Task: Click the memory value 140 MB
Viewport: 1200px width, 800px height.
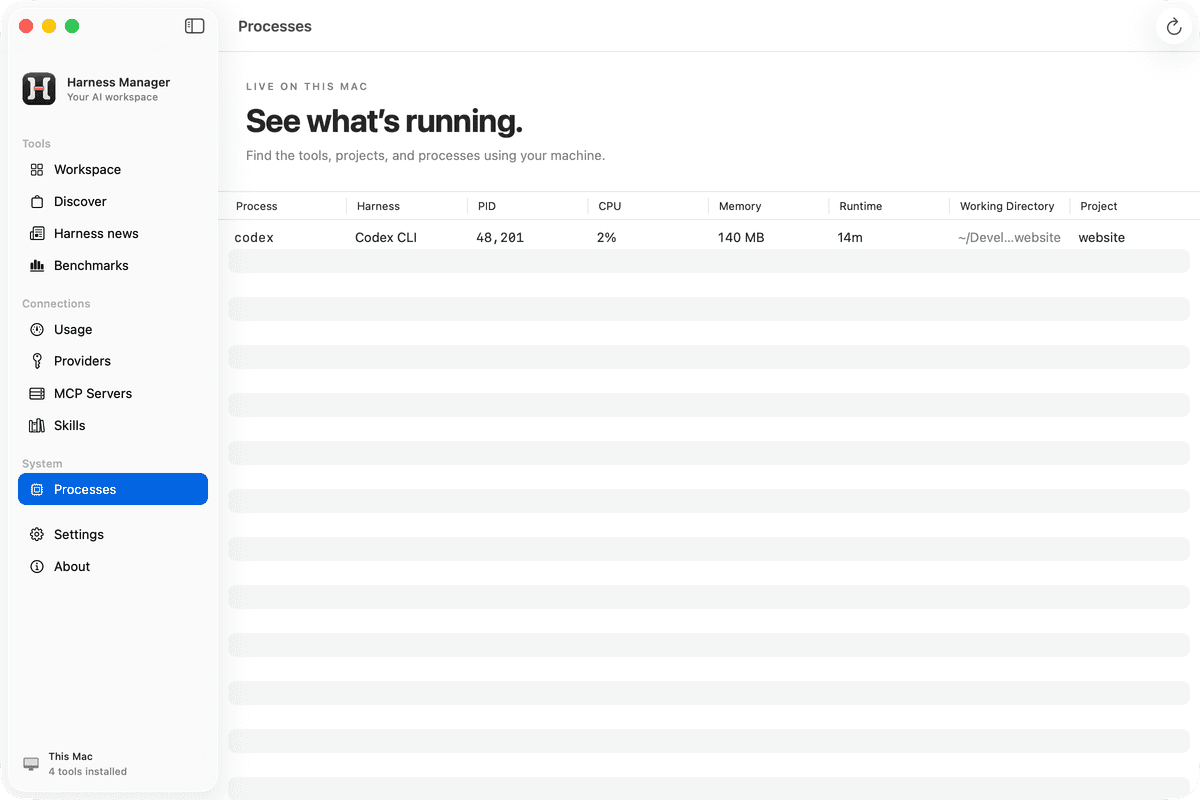Action: (x=741, y=238)
